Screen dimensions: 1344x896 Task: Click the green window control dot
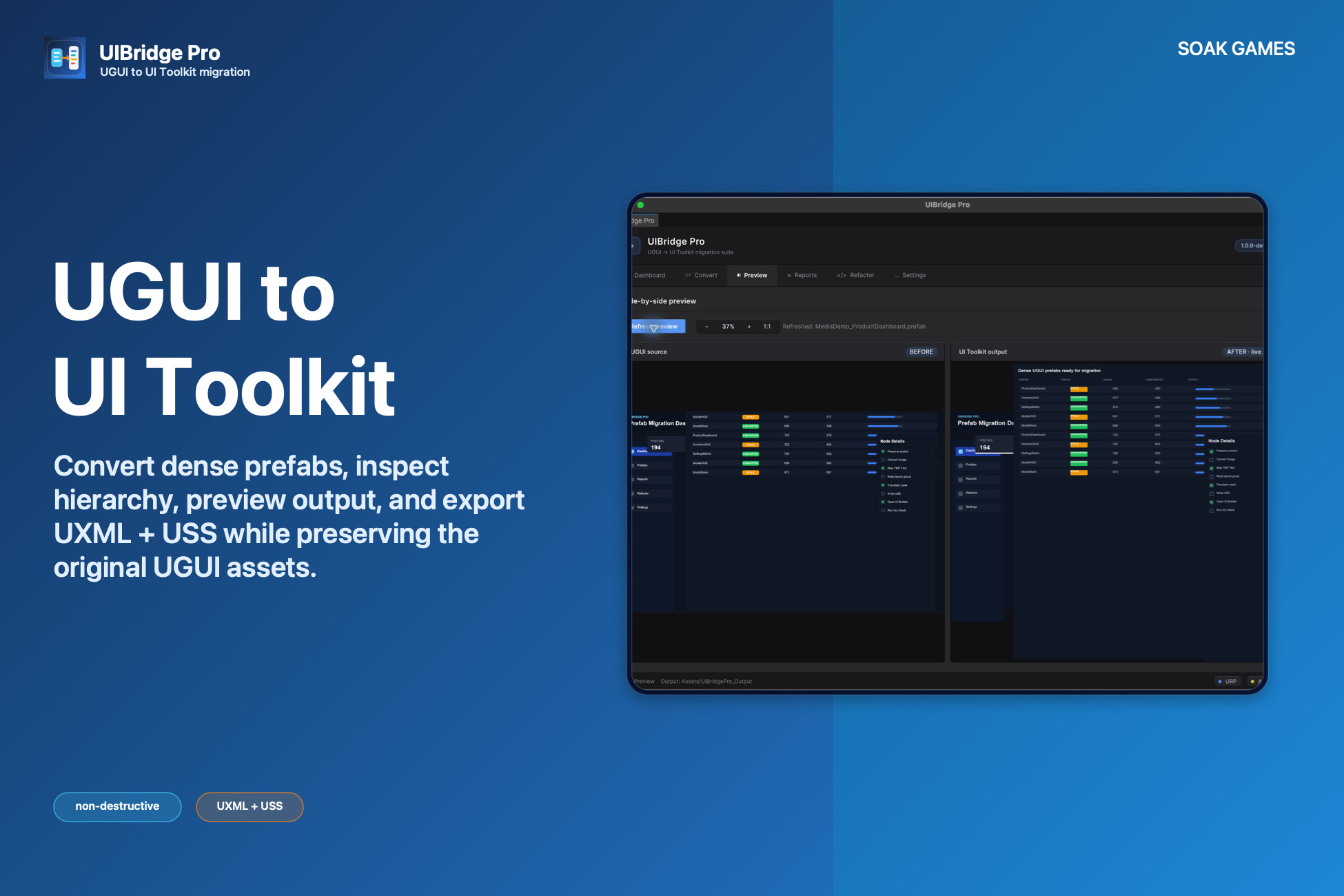coord(640,205)
